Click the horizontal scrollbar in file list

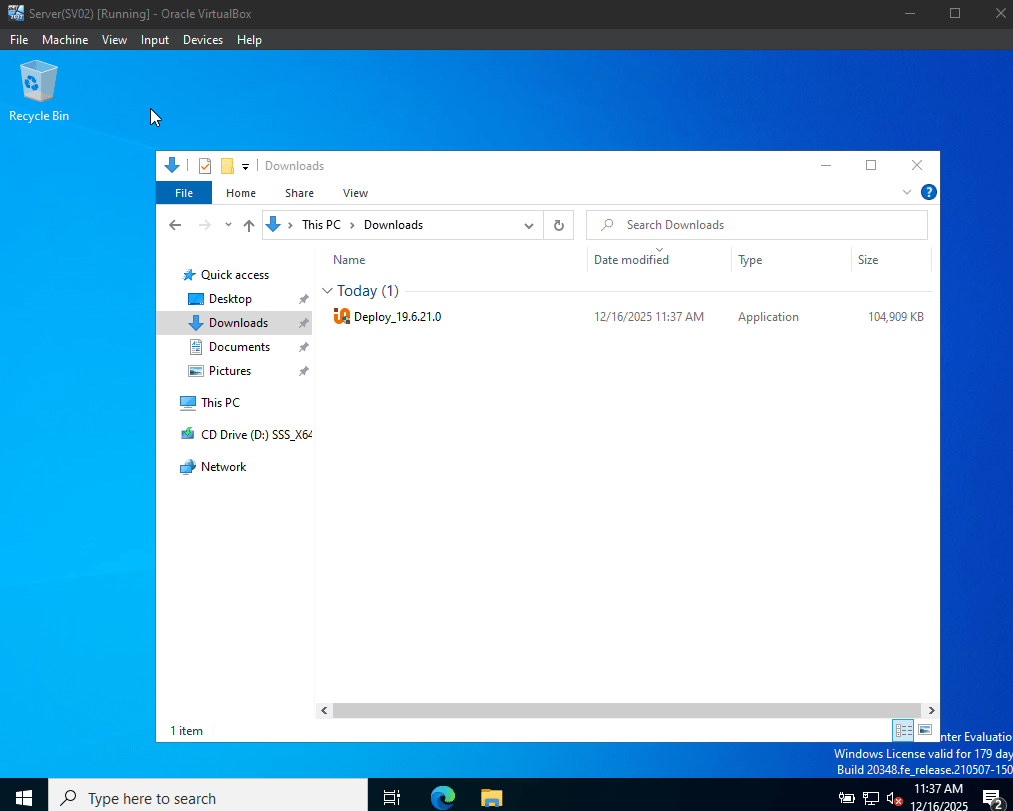tap(627, 710)
